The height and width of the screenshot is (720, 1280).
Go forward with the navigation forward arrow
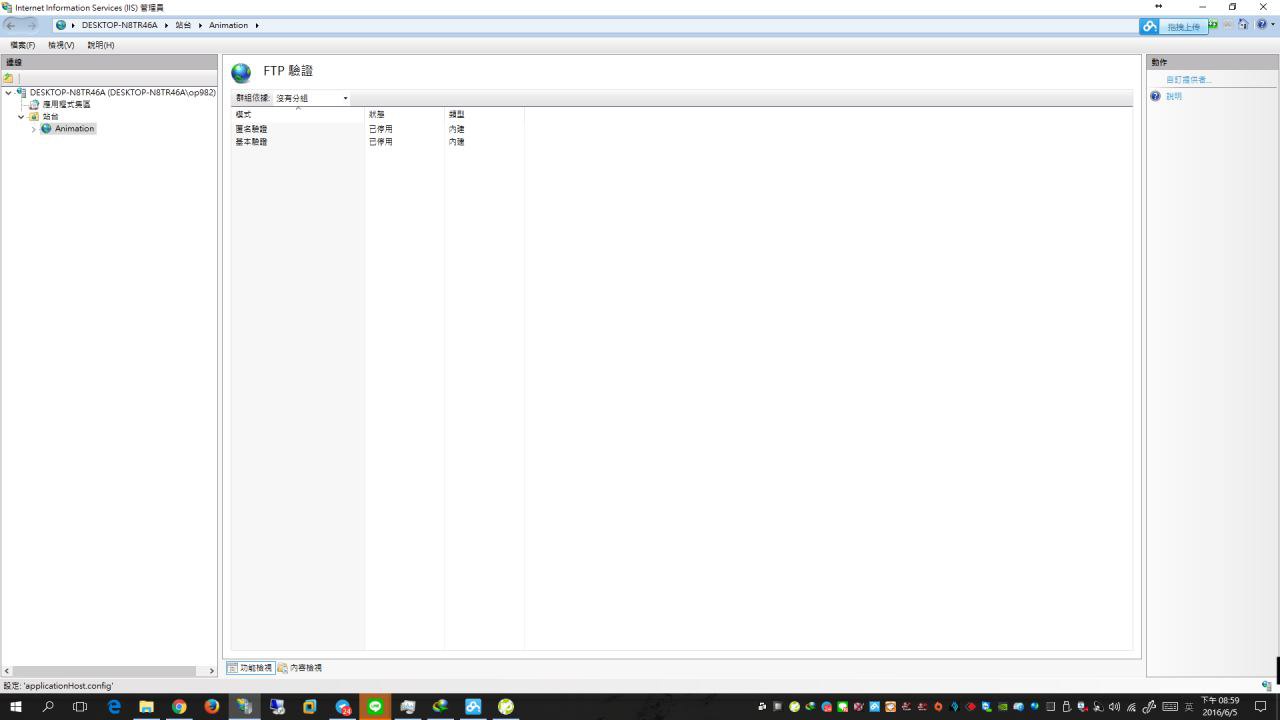point(31,25)
